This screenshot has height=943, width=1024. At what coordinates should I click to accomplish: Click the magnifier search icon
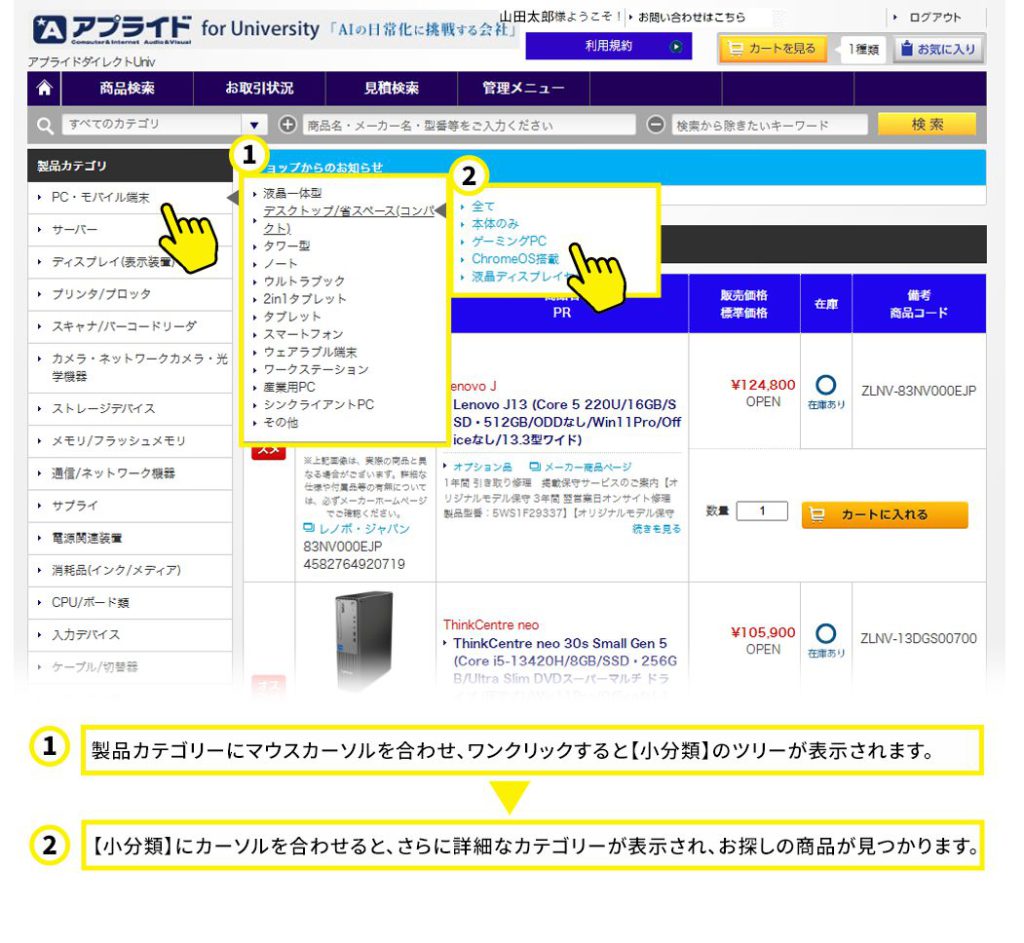(x=44, y=125)
